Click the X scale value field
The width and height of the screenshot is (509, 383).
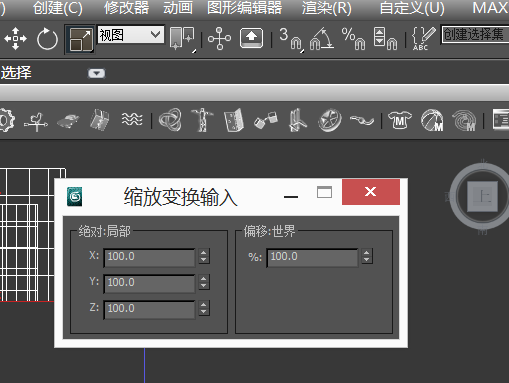pyautogui.click(x=149, y=257)
